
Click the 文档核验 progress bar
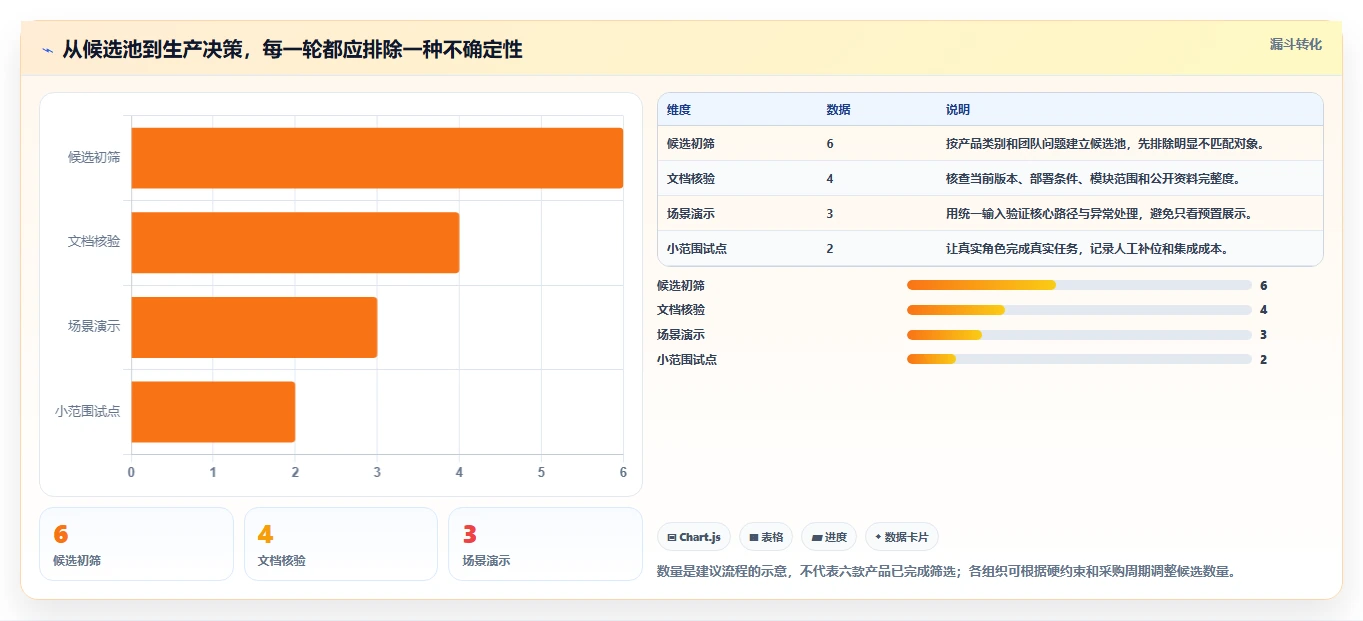pyautogui.click(x=1079, y=310)
